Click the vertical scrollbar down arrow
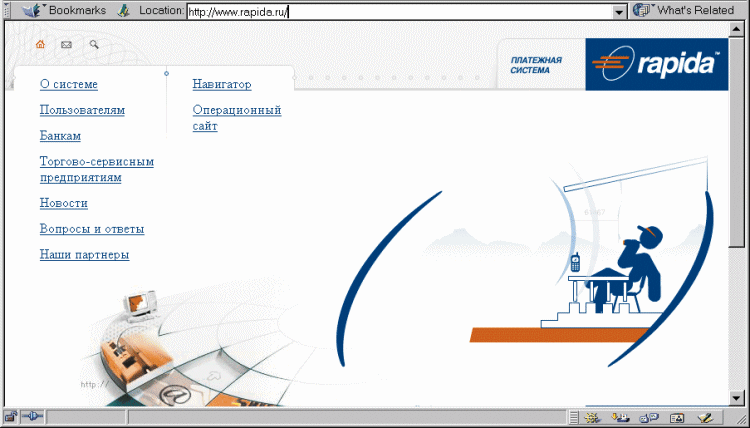Viewport: 750px width, 428px height. click(x=737, y=397)
